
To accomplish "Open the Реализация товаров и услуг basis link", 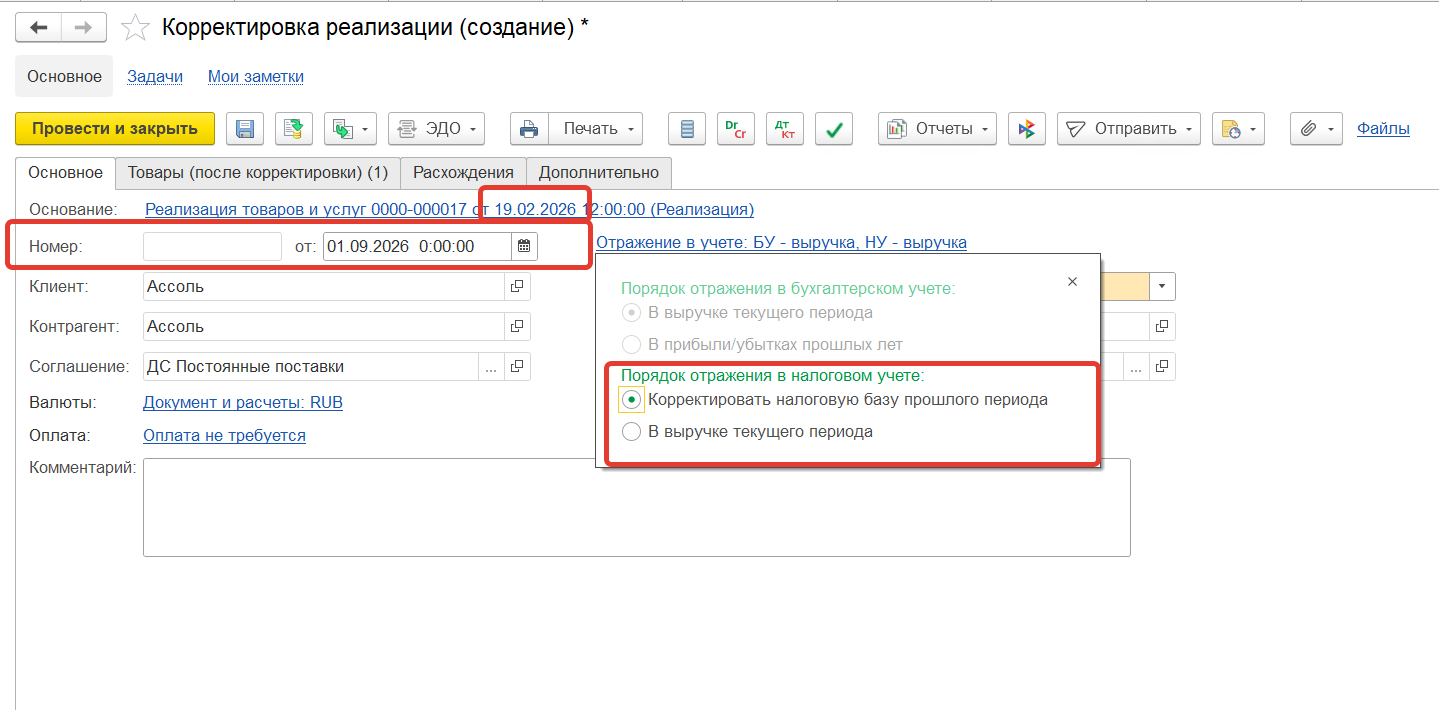I will [x=449, y=210].
